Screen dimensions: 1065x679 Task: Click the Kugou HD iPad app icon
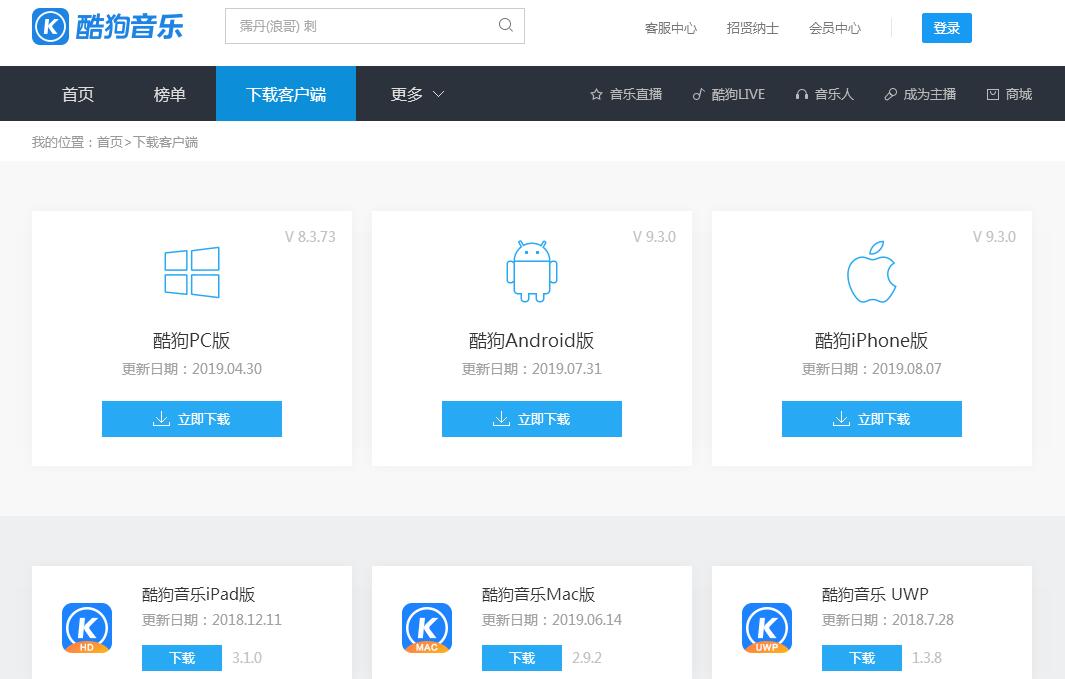(x=87, y=628)
